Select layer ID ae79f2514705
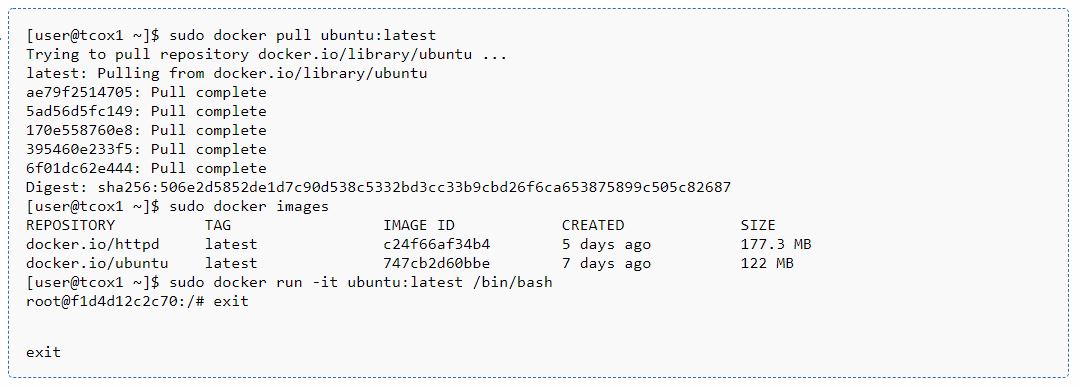 coord(79,92)
